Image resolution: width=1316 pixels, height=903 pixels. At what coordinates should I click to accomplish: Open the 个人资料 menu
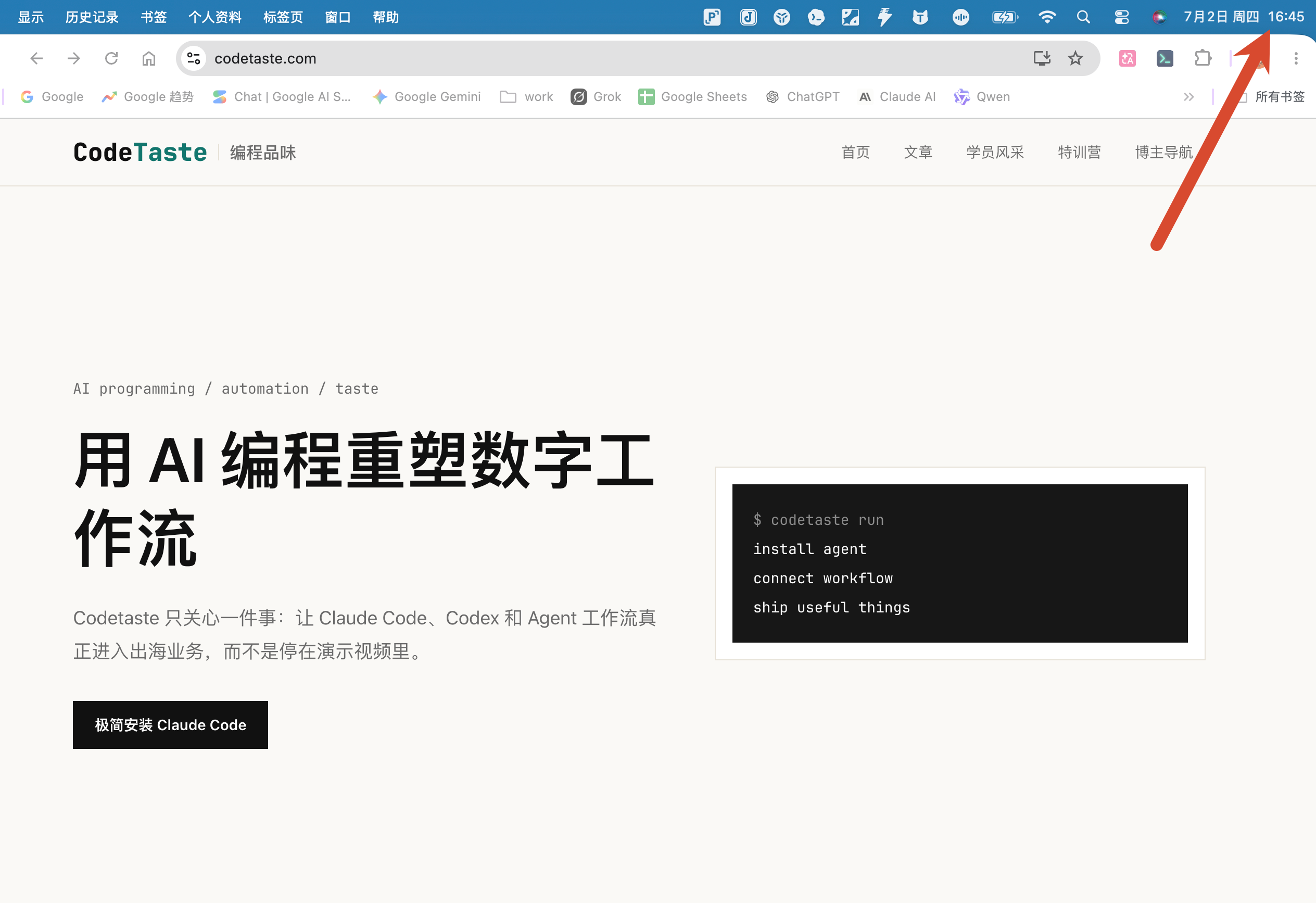(214, 17)
